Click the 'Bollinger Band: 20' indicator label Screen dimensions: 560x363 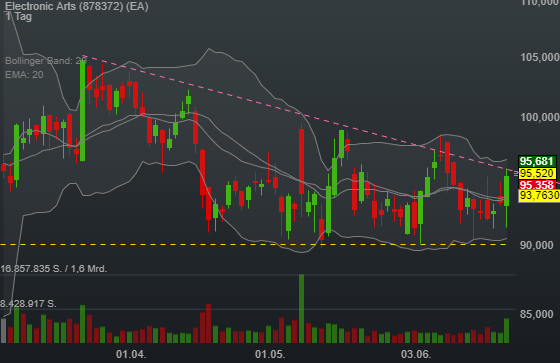pyautogui.click(x=45, y=61)
